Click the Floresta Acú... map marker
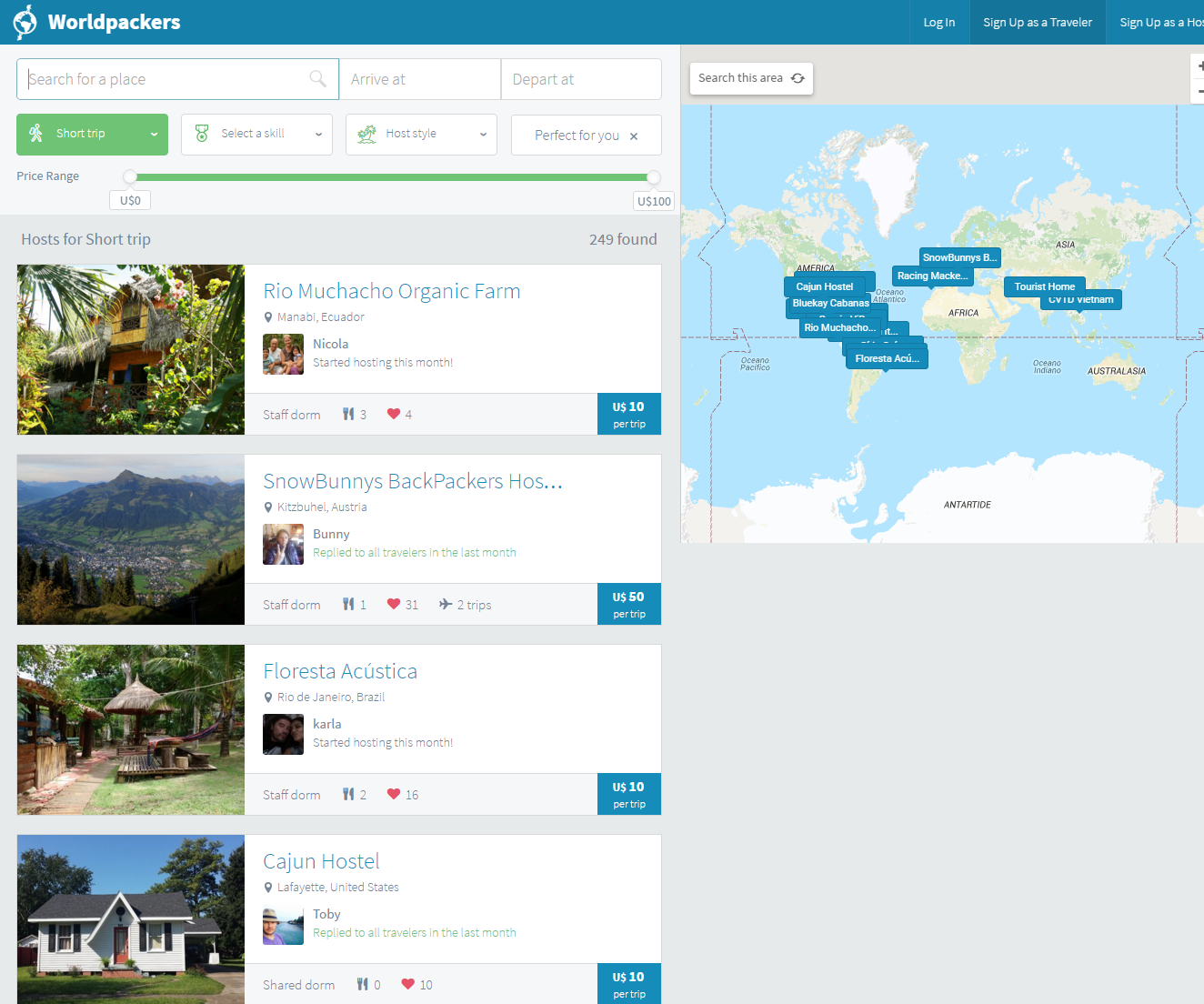The image size is (1204, 1004). tap(888, 358)
